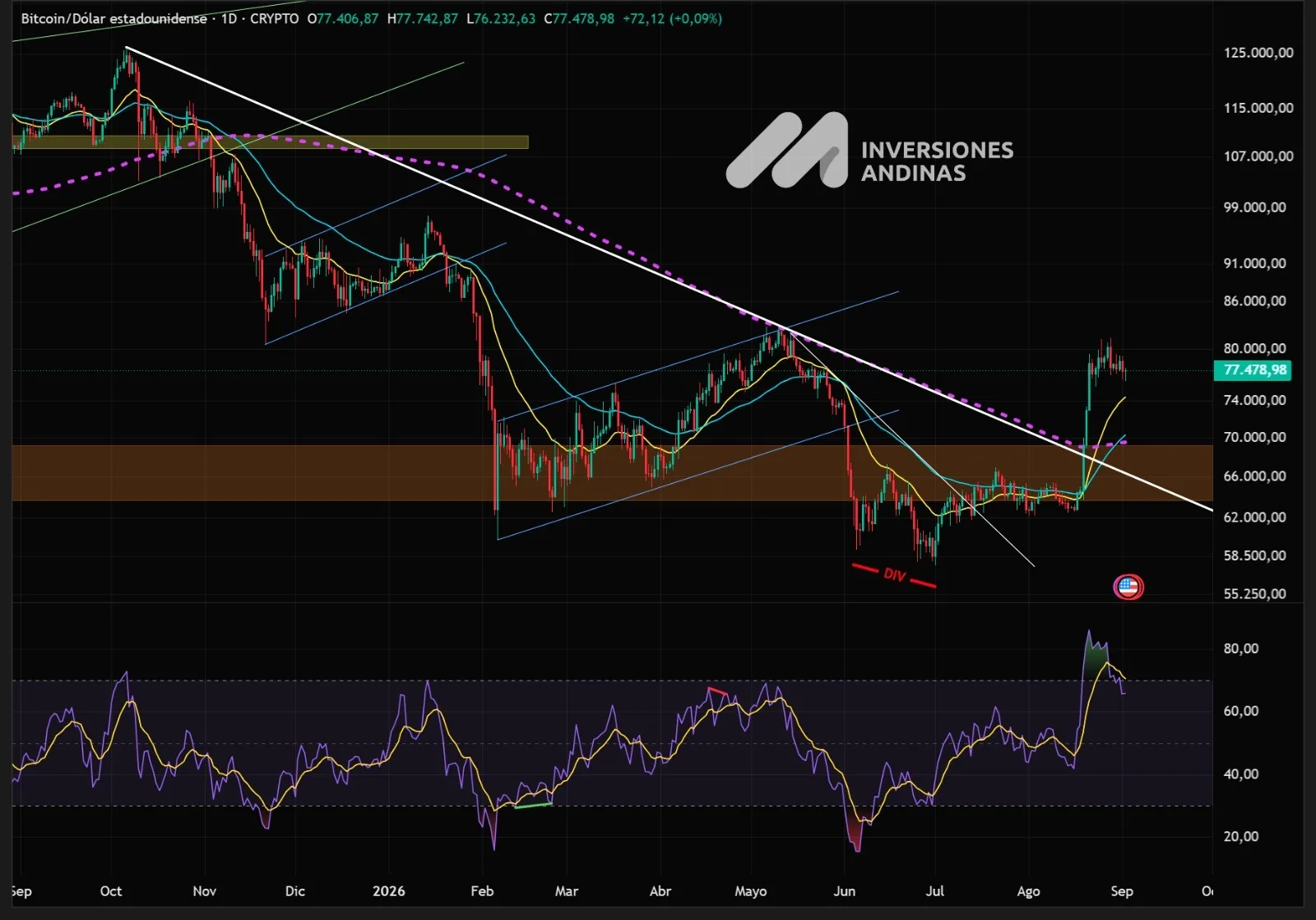Click the Ago label on time axis
Screen dimensions: 1316x920
(x=1028, y=891)
